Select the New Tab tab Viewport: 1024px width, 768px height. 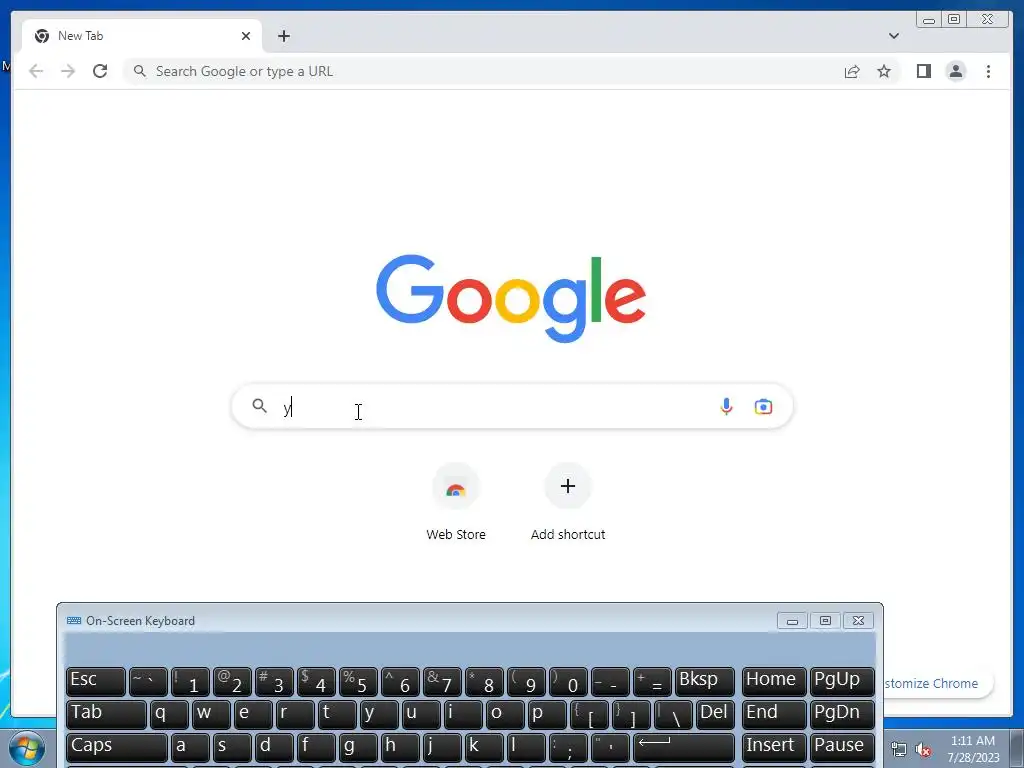pos(142,36)
